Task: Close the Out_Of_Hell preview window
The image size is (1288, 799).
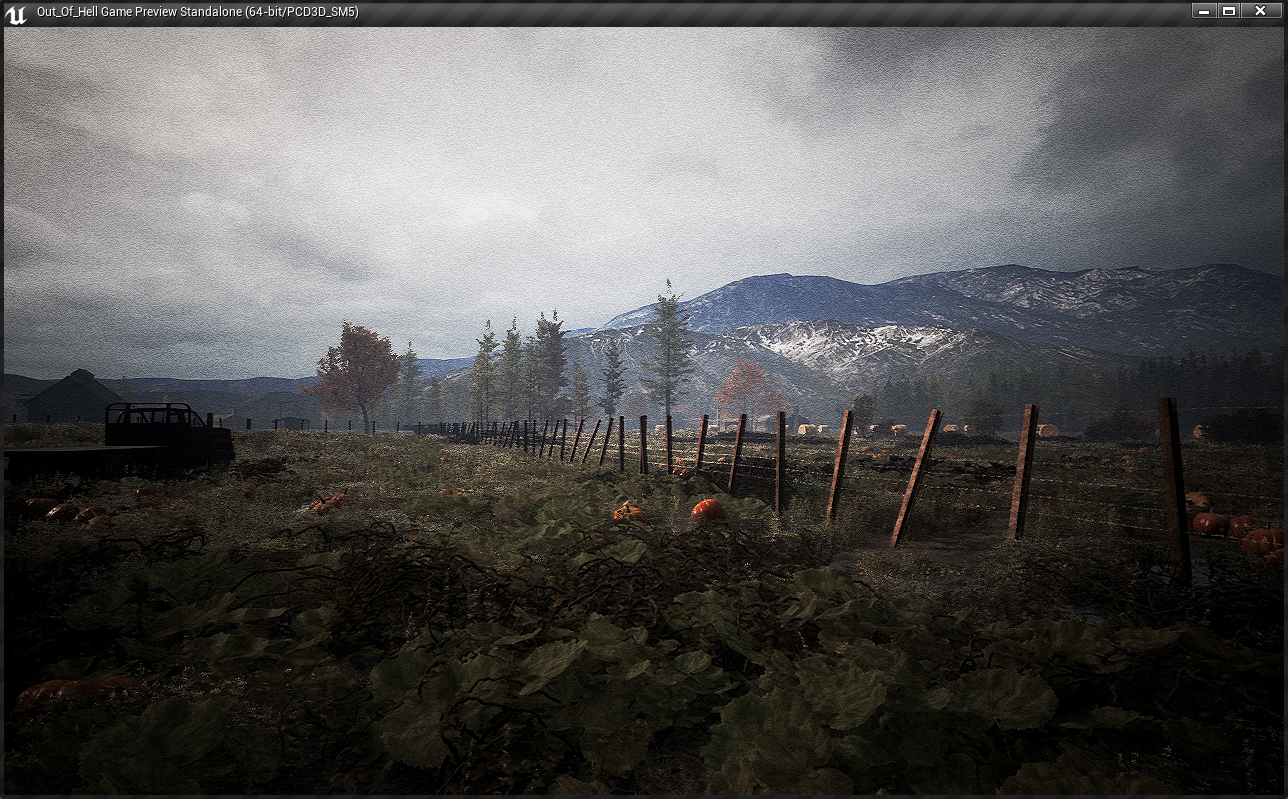Action: (1260, 11)
